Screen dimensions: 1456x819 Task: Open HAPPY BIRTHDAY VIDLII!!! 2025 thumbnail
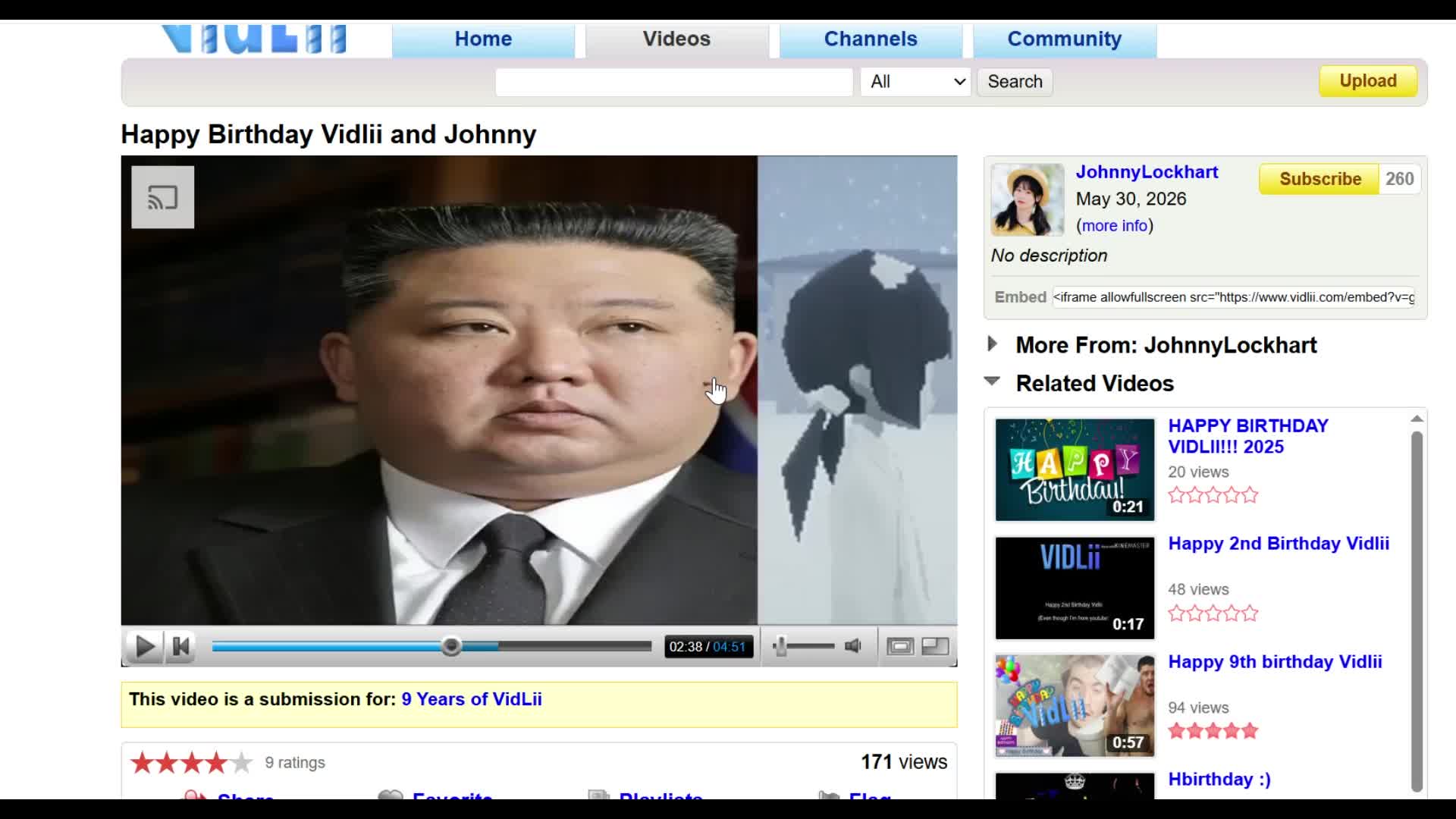1075,469
